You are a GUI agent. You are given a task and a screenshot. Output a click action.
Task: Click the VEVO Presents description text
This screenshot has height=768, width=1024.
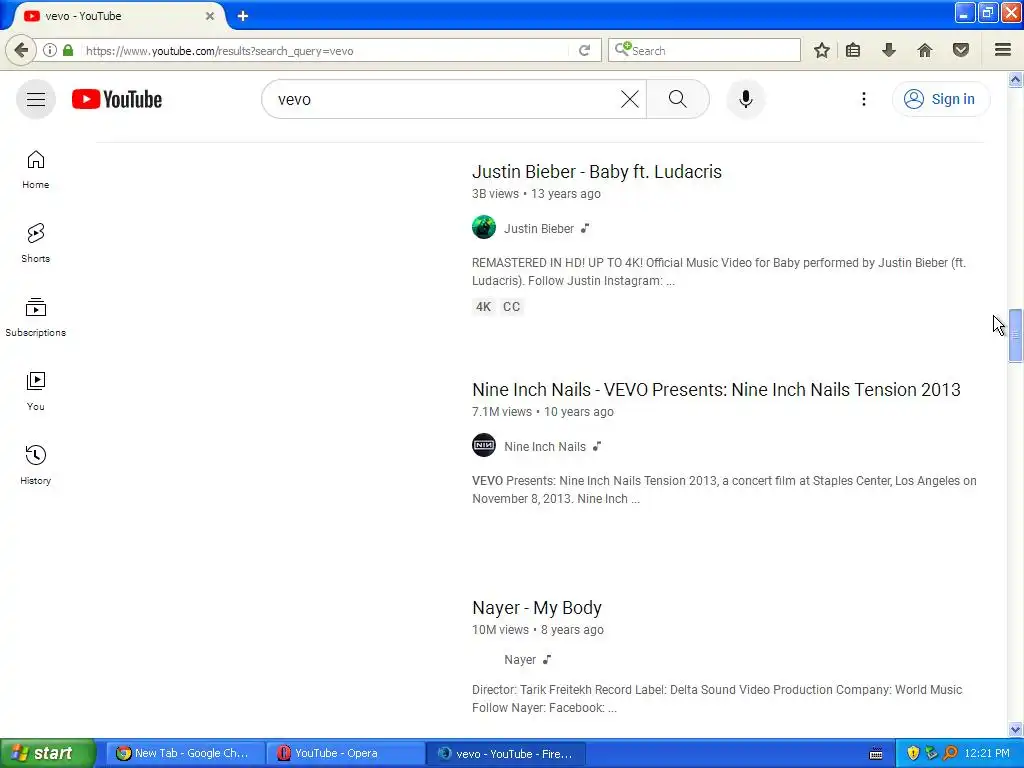tap(724, 490)
